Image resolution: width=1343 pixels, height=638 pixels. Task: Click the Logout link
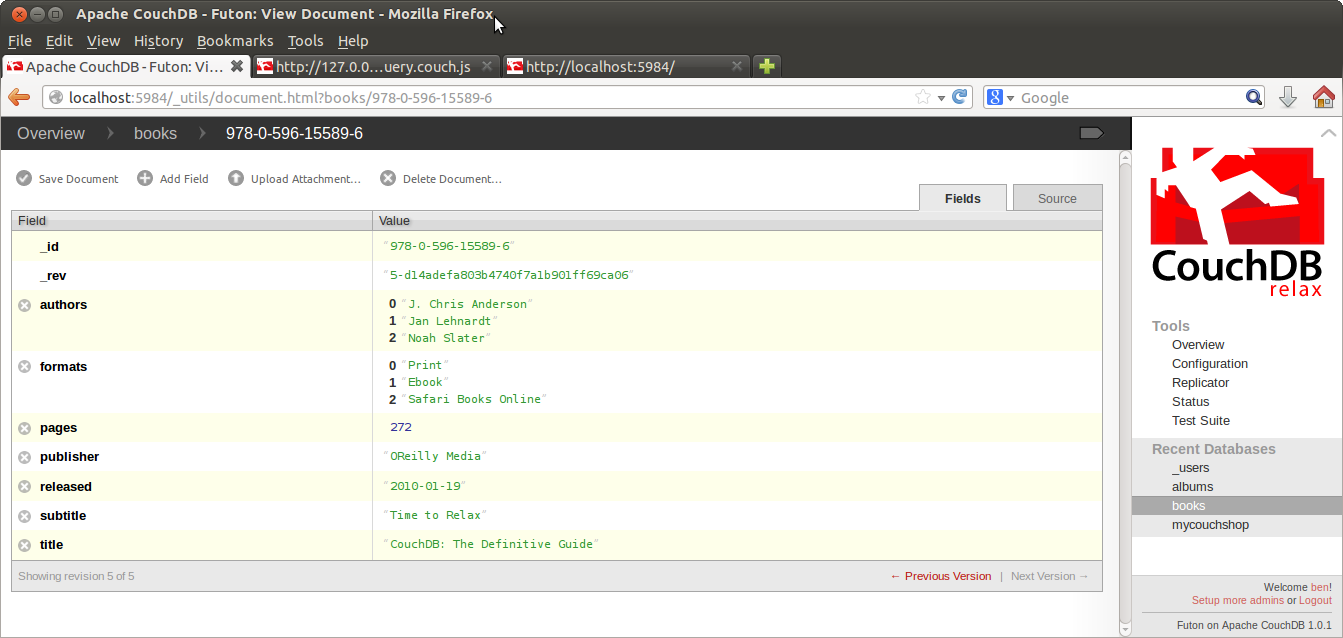point(1315,600)
